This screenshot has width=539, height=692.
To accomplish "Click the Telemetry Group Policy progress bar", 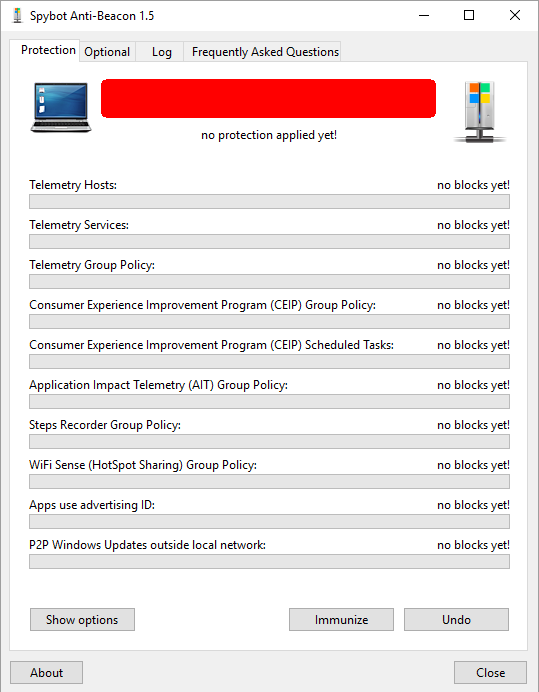I will coord(269,282).
